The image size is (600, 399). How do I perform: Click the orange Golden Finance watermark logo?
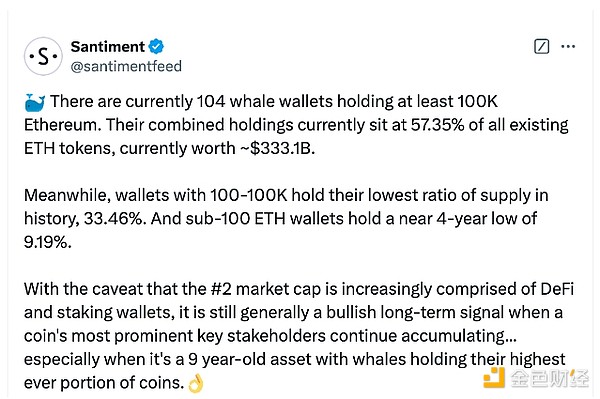(494, 377)
